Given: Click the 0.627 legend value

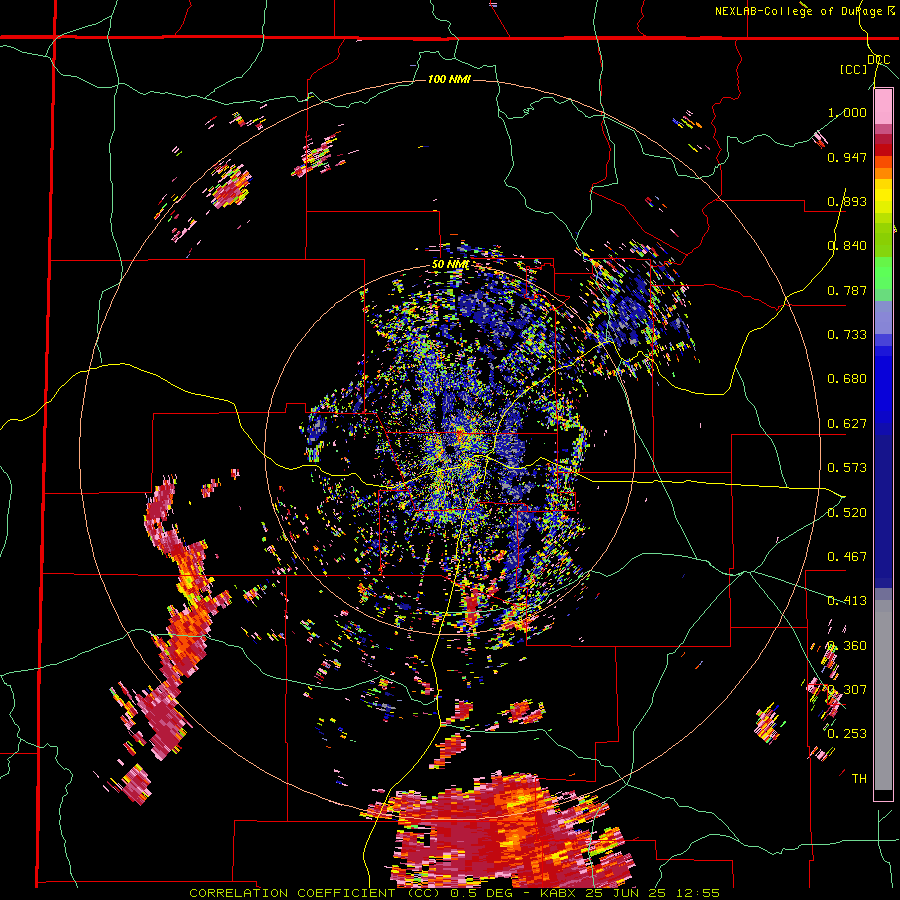Looking at the screenshot, I should coord(847,424).
